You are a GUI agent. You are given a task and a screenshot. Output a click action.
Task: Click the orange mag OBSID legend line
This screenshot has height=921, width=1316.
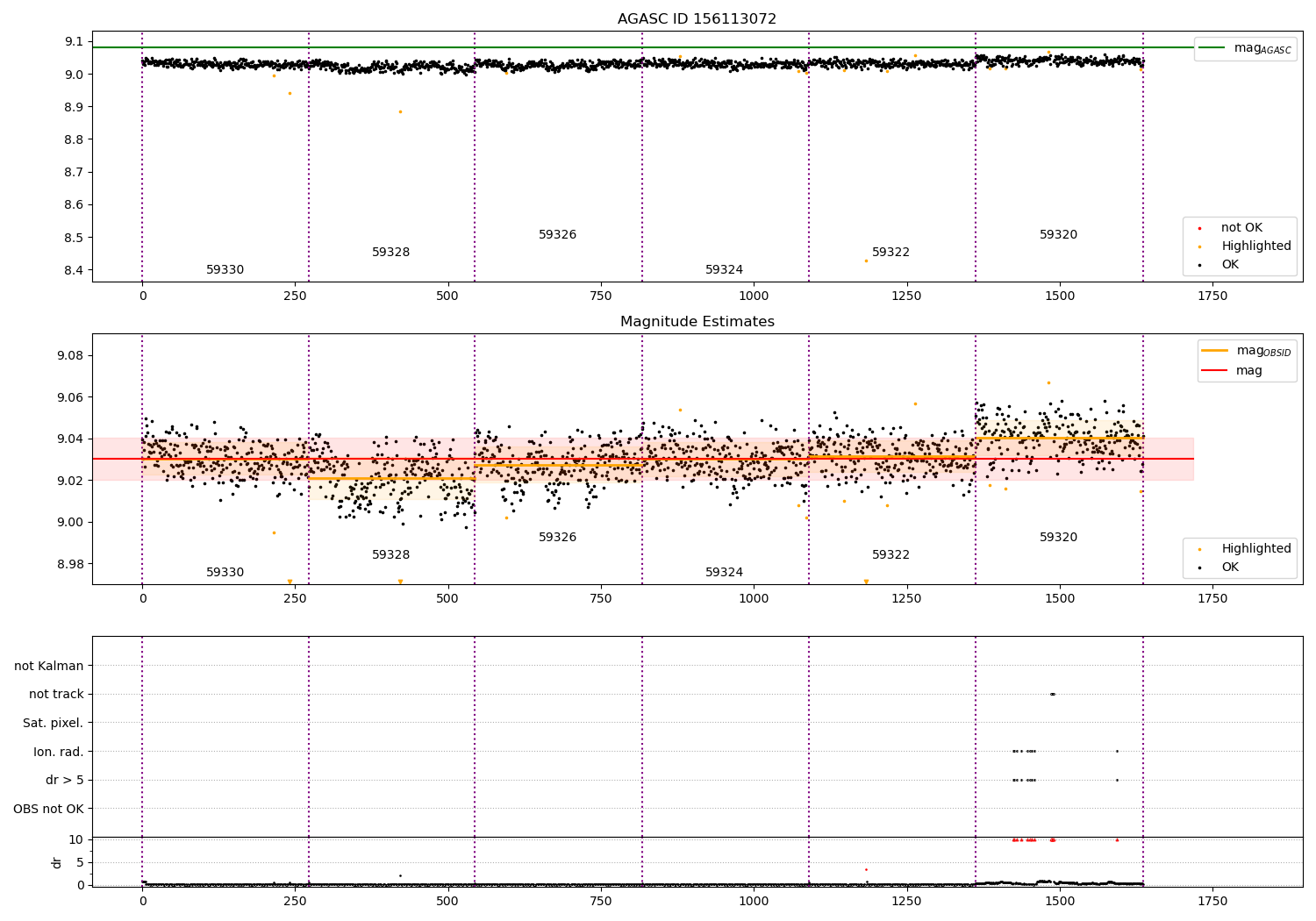point(1214,351)
